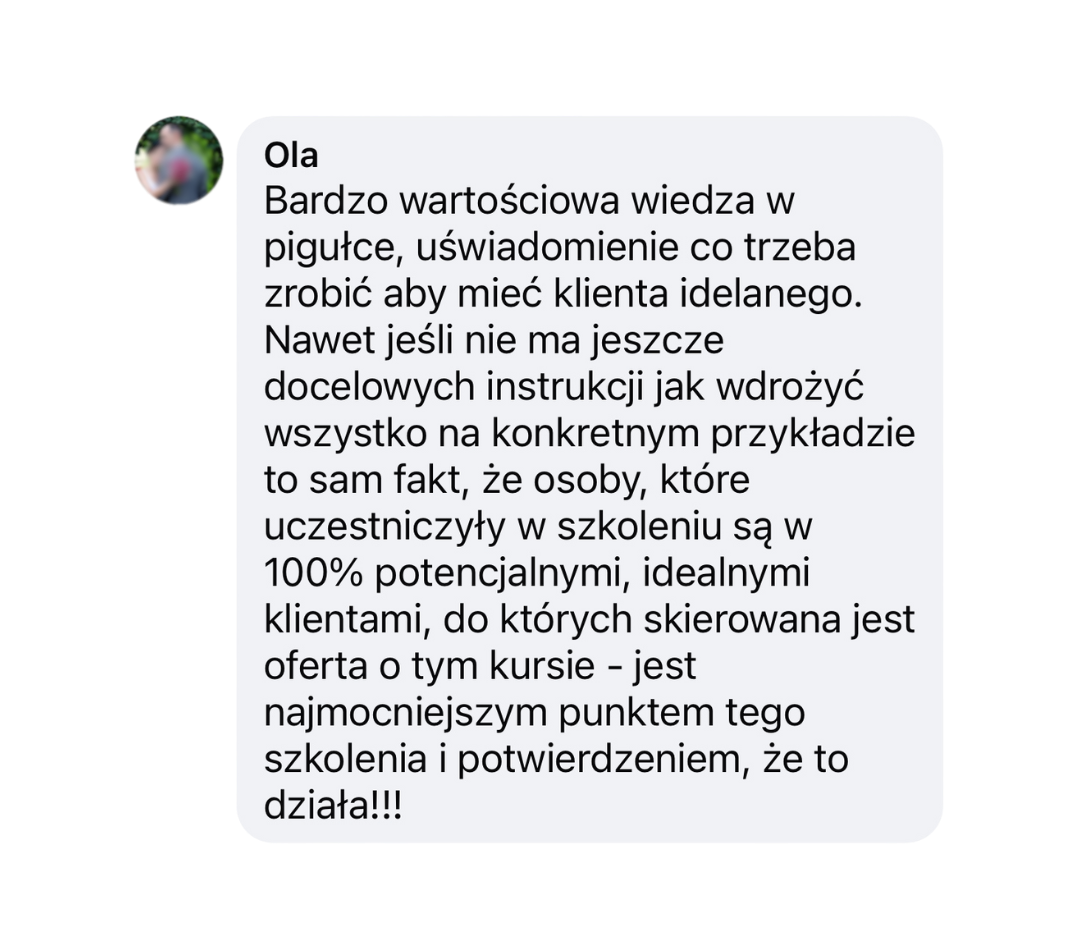Image resolution: width=1080 pixels, height=949 pixels.
Task: Click the '100%' text in the comment
Action: click(x=313, y=573)
